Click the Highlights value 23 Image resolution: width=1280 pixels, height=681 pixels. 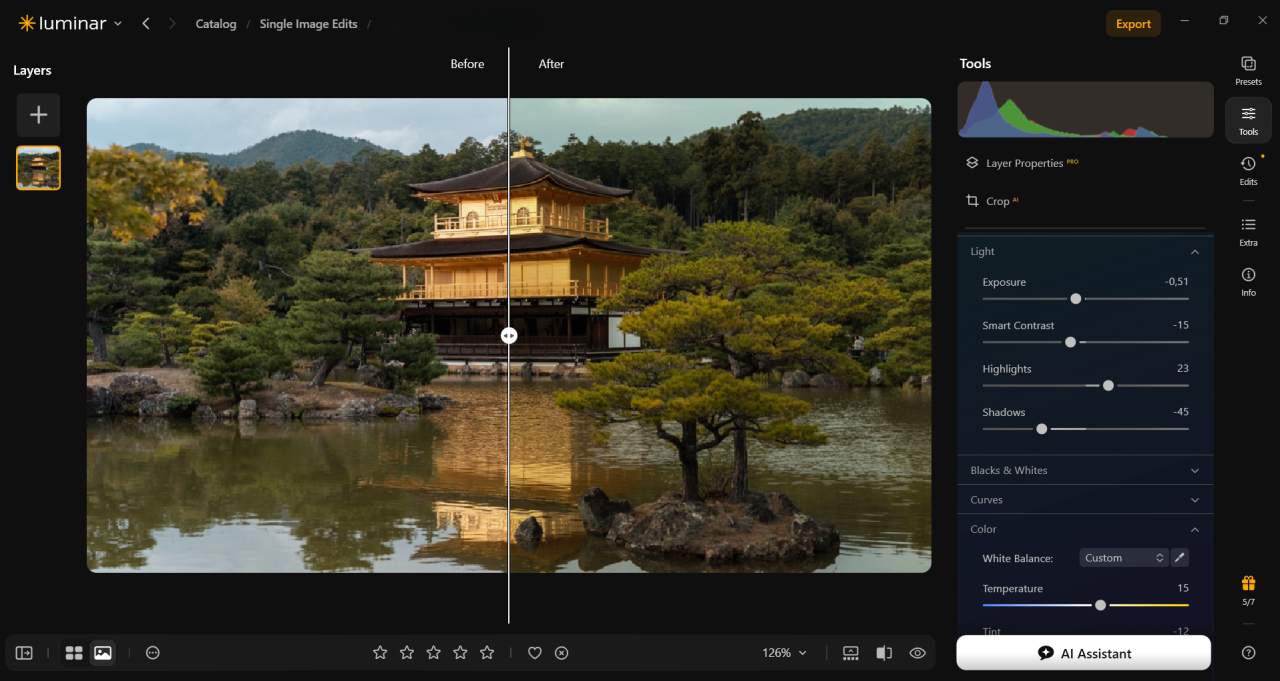point(1182,369)
